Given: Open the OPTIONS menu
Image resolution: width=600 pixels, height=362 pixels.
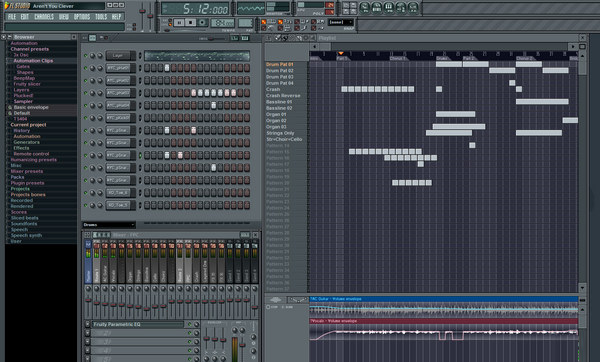Looking at the screenshot, I should coord(82,17).
